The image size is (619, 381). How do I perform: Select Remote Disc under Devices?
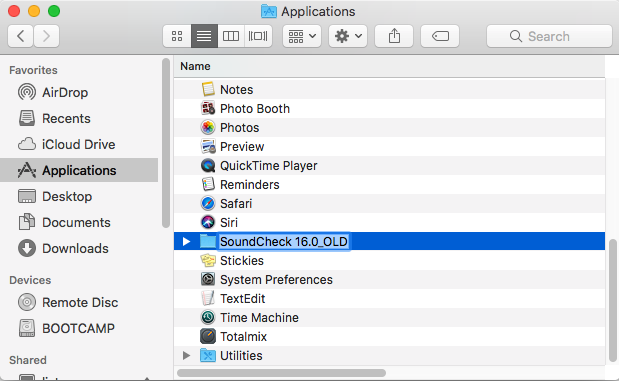(79, 302)
